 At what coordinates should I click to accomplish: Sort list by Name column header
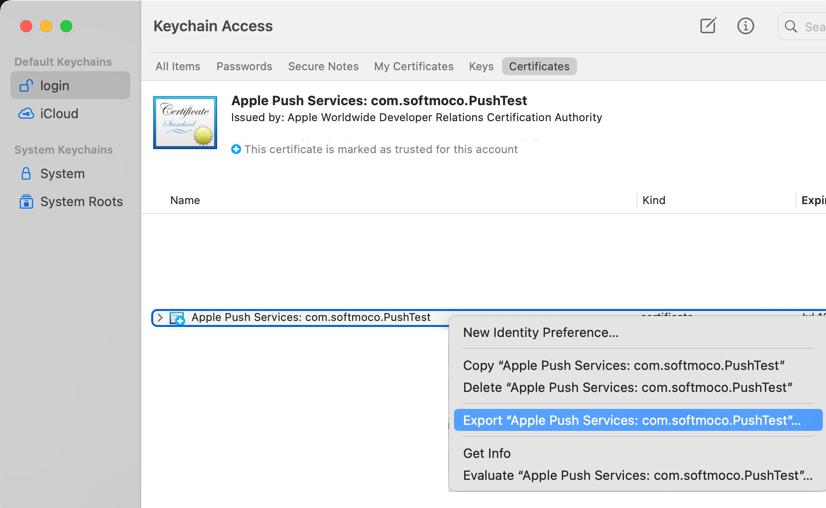tap(185, 201)
